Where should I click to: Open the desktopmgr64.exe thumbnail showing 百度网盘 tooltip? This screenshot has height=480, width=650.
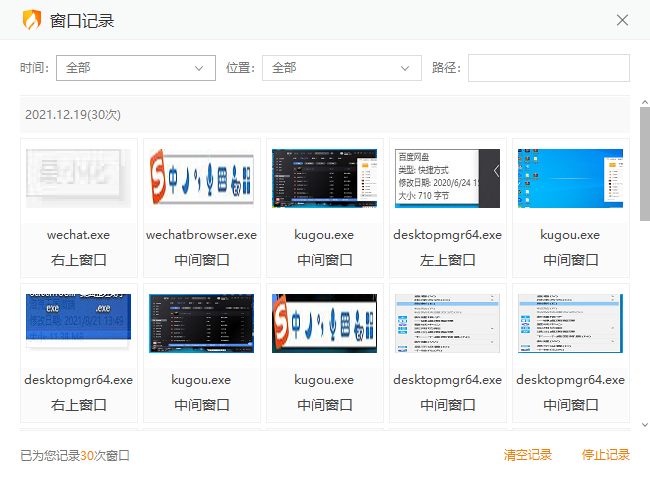447,179
